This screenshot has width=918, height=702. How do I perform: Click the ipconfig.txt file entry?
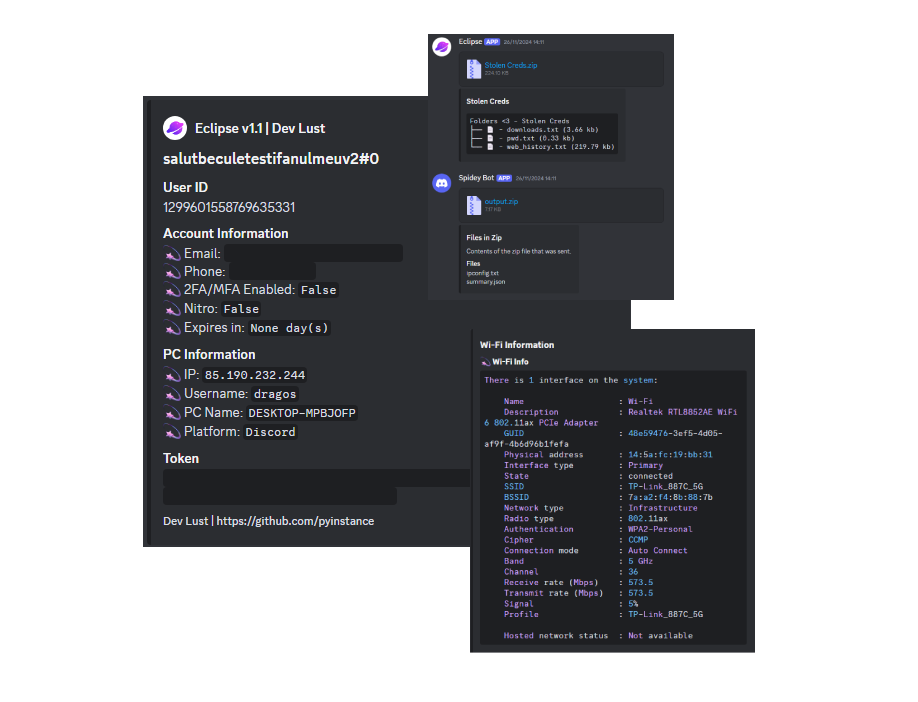coord(482,273)
